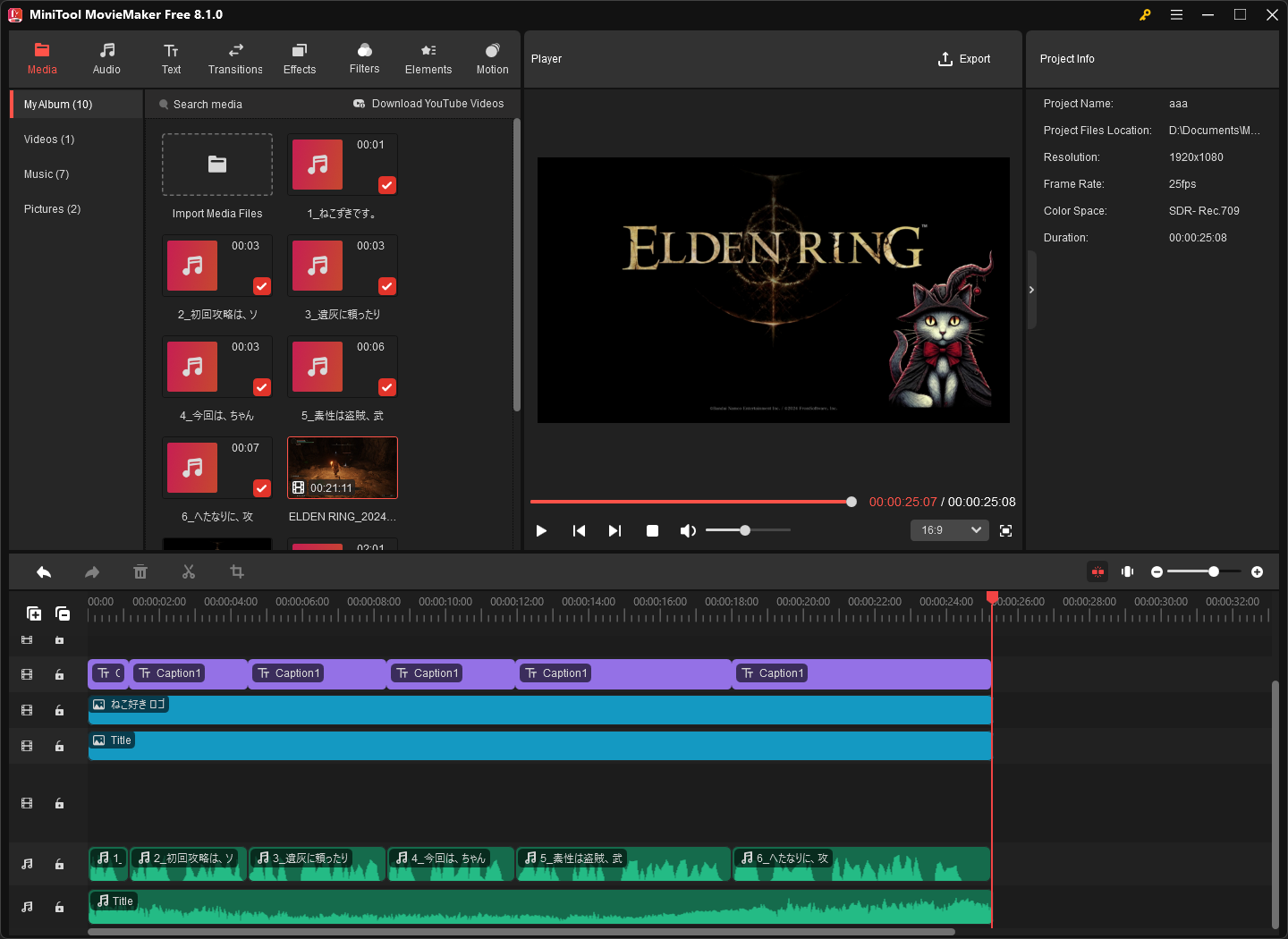This screenshot has height=939, width=1288.
Task: Click the Export button
Action: coord(964,59)
